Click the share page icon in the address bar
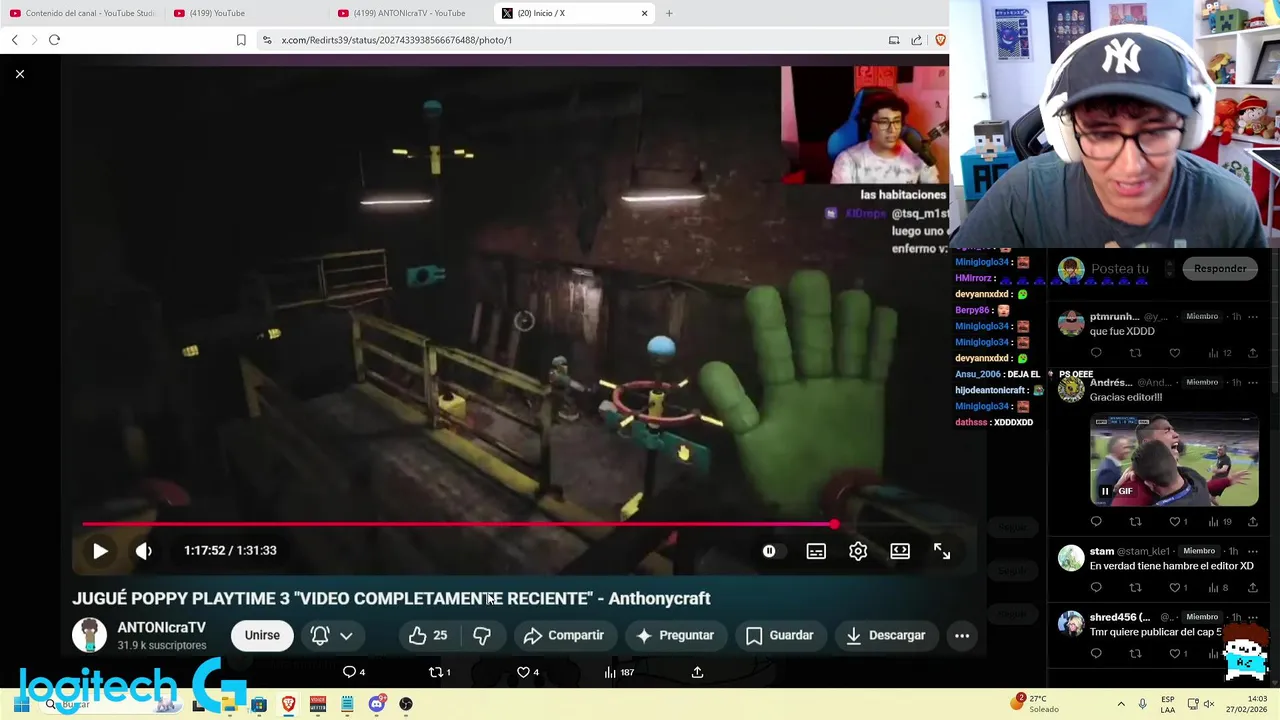Viewport: 1280px width, 720px height. pos(916,40)
